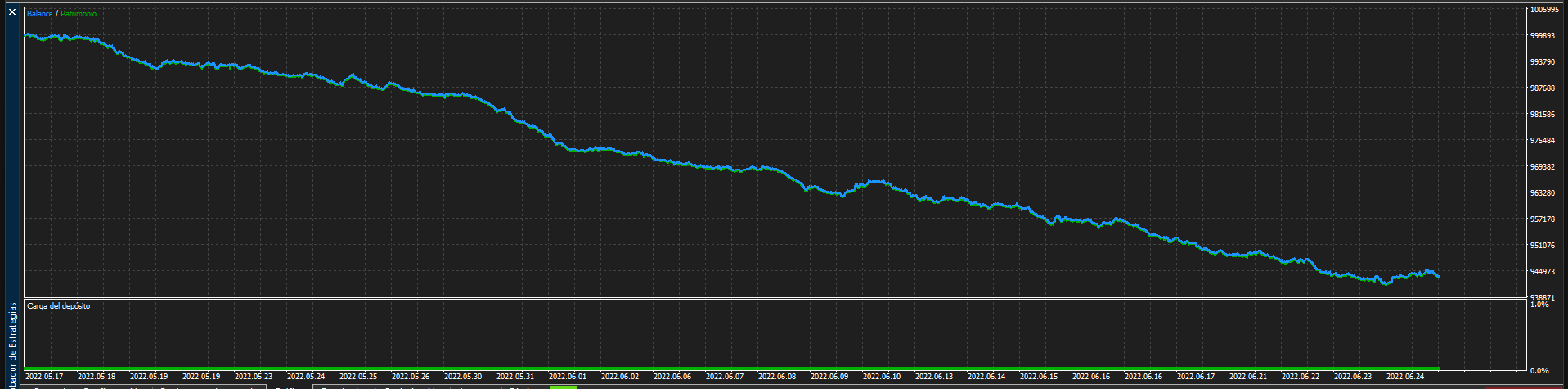Close the Strategy Tester panel with the X
The image size is (1568, 389).
[x=11, y=13]
